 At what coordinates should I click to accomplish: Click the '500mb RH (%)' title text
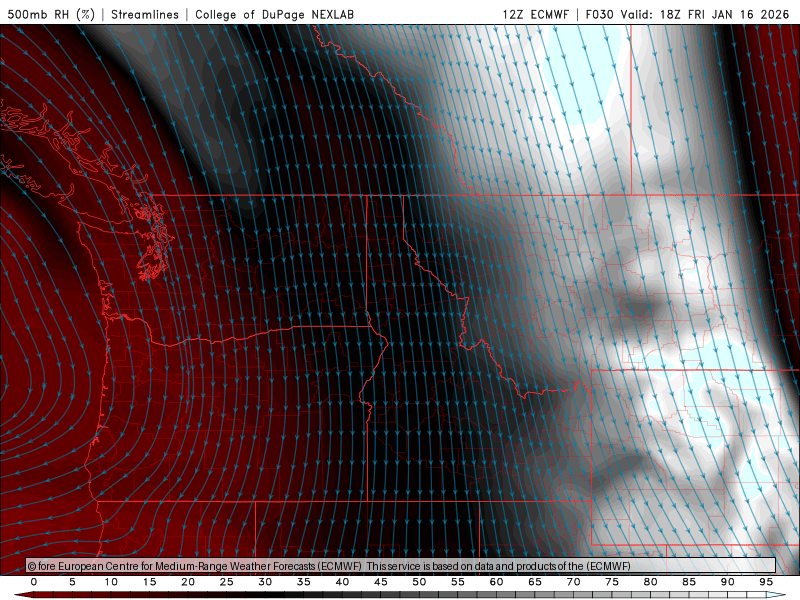pos(52,14)
